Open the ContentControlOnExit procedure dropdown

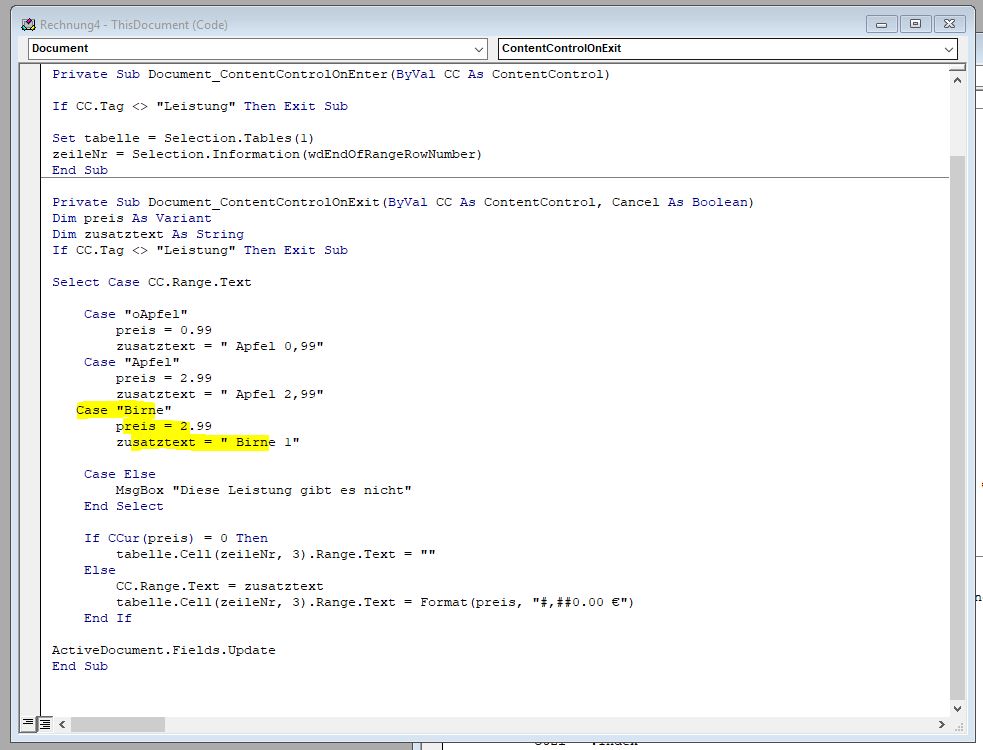coord(948,49)
